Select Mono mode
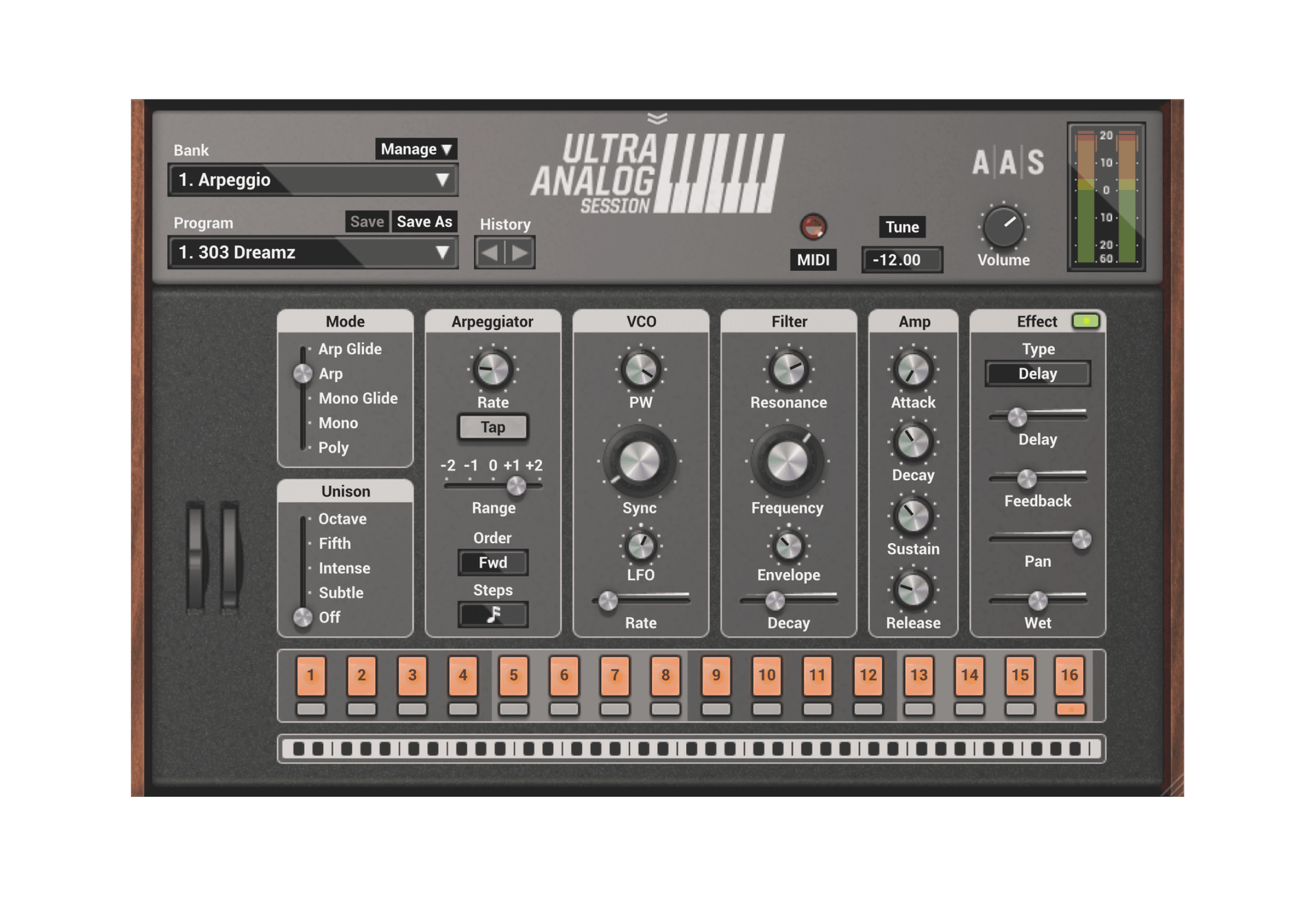1316x897 pixels. click(x=338, y=423)
